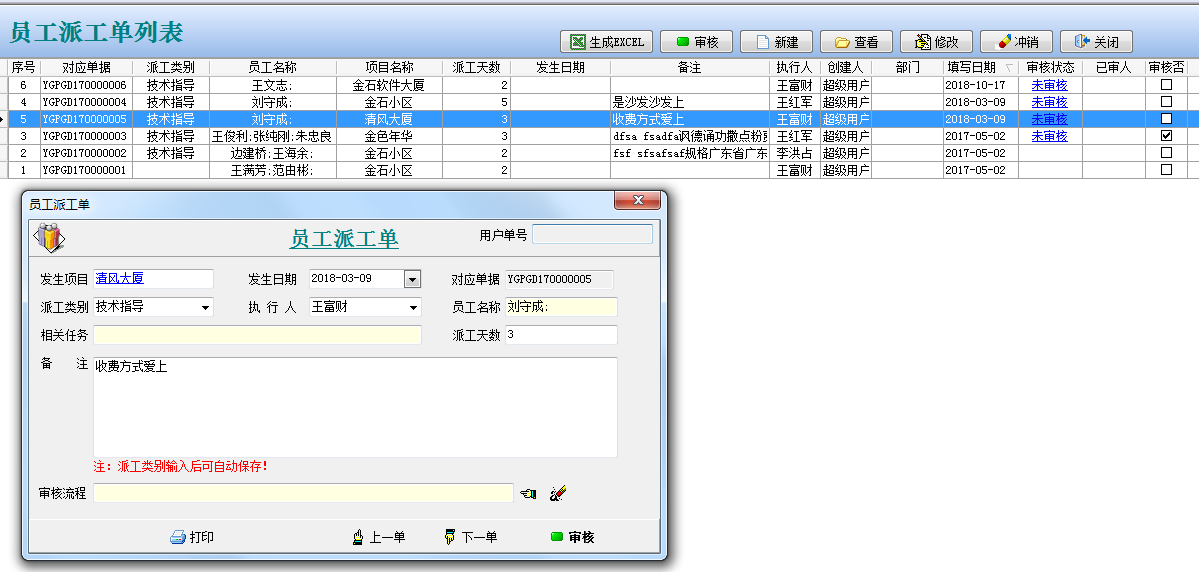
Task: Tick 审核否 checkbox for row 6
Action: pos(1166,85)
